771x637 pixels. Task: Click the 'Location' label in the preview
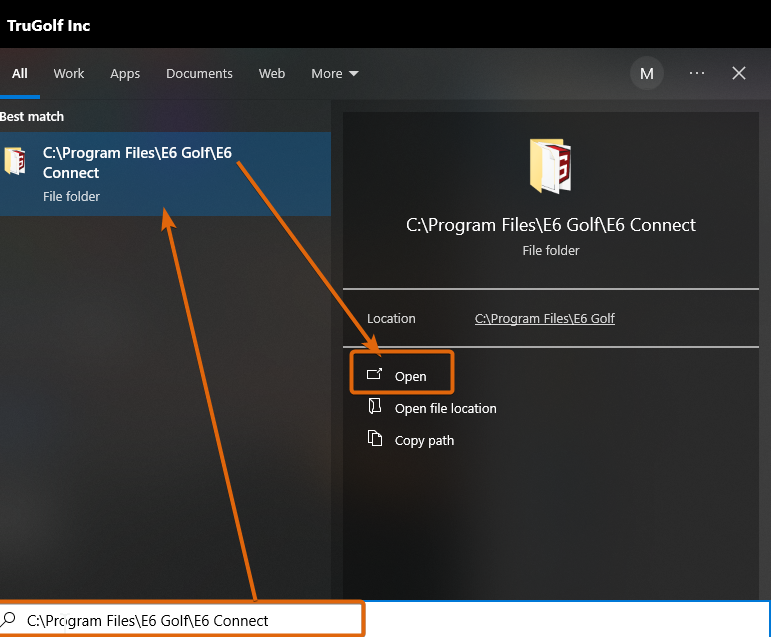point(391,319)
